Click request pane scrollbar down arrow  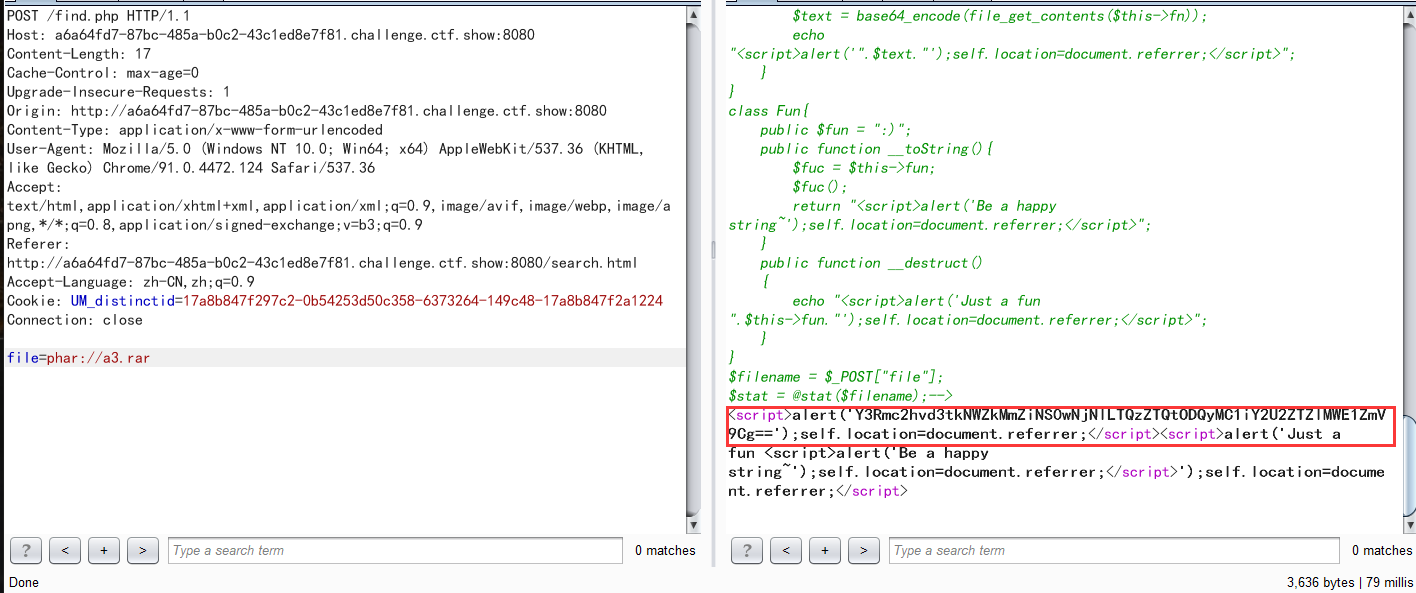(x=695, y=525)
